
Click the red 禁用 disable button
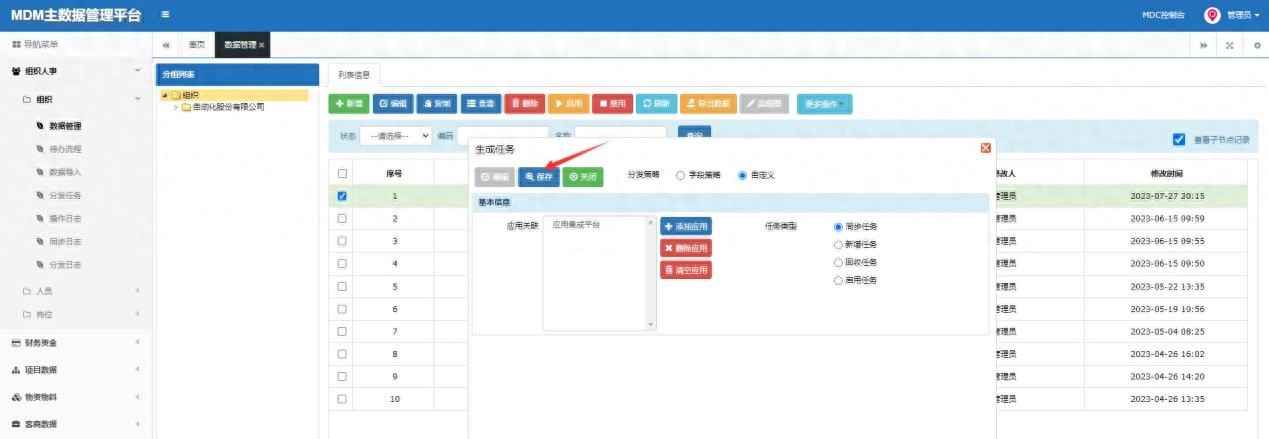(x=612, y=103)
